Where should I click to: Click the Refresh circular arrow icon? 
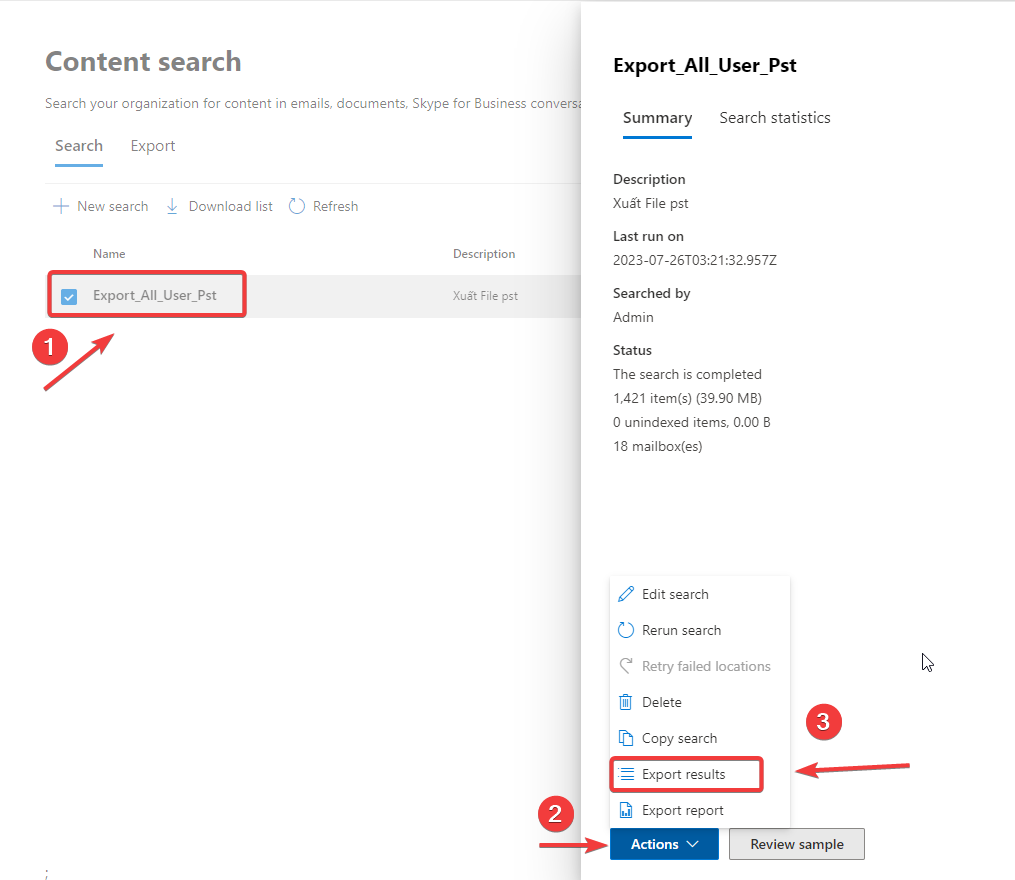click(297, 206)
